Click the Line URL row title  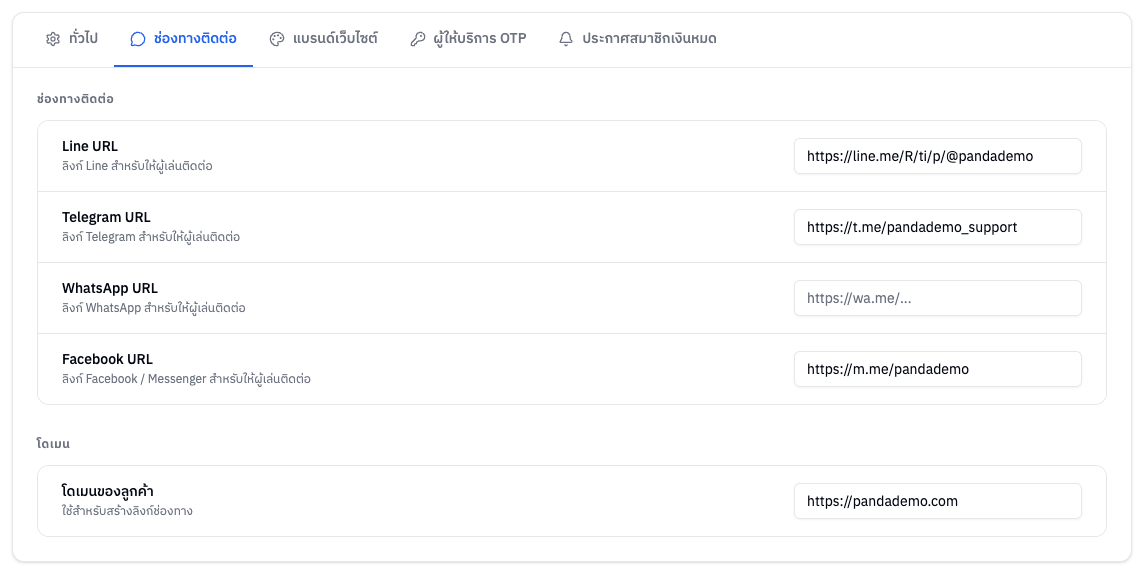click(x=90, y=146)
